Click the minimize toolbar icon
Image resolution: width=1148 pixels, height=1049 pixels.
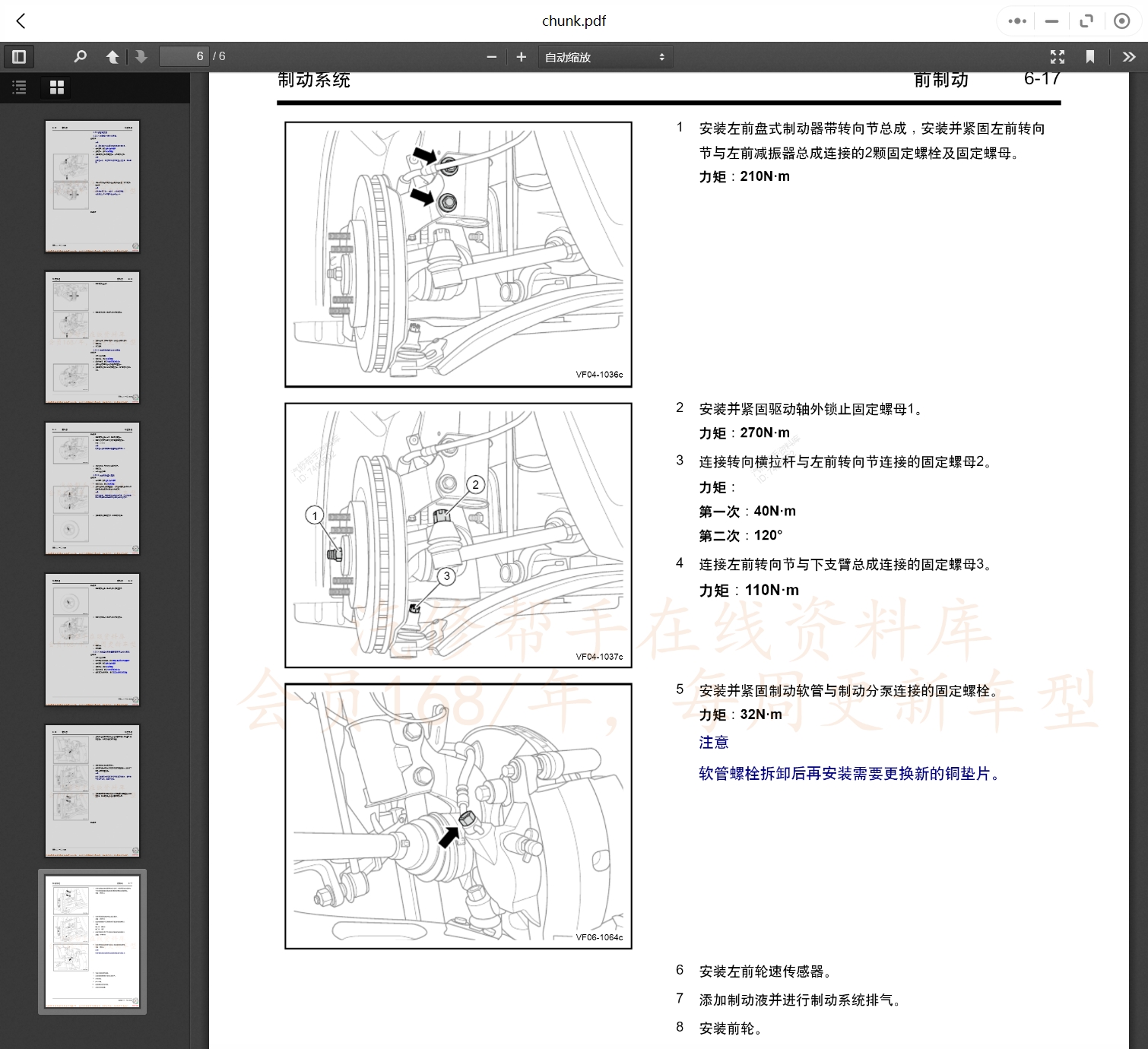(x=1051, y=21)
